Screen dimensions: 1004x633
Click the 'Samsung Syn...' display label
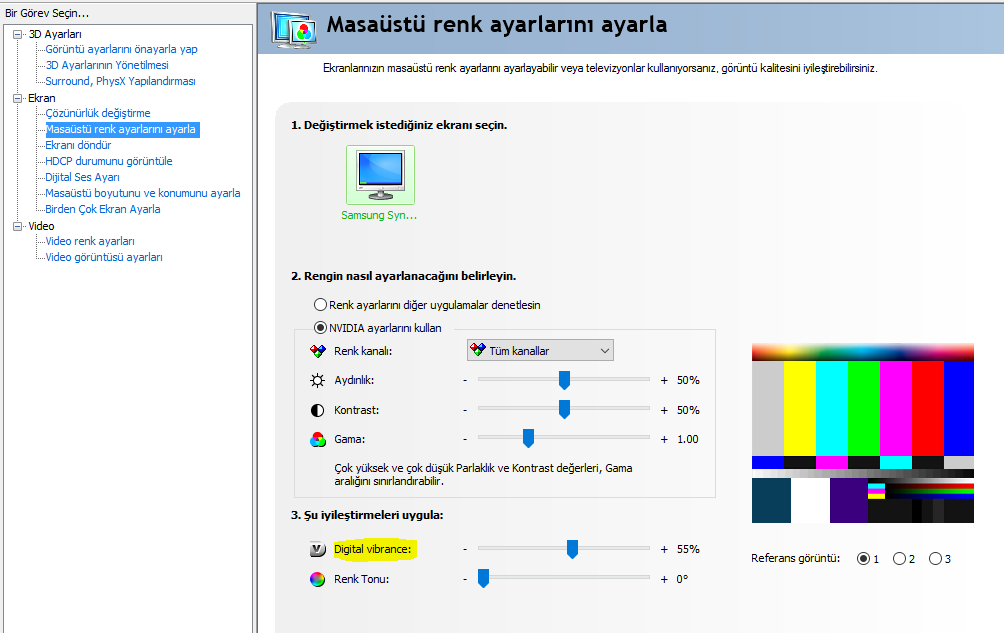pyautogui.click(x=379, y=216)
